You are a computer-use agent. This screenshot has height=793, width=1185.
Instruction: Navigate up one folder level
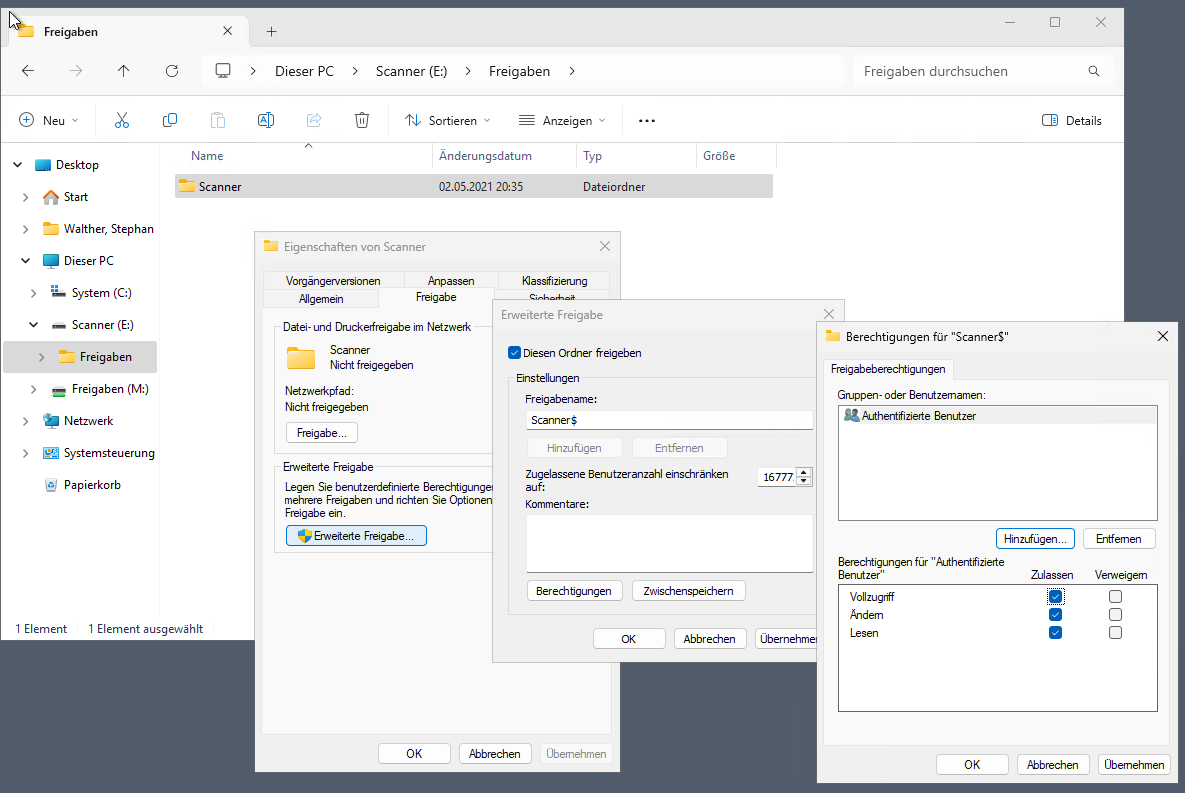coord(123,71)
